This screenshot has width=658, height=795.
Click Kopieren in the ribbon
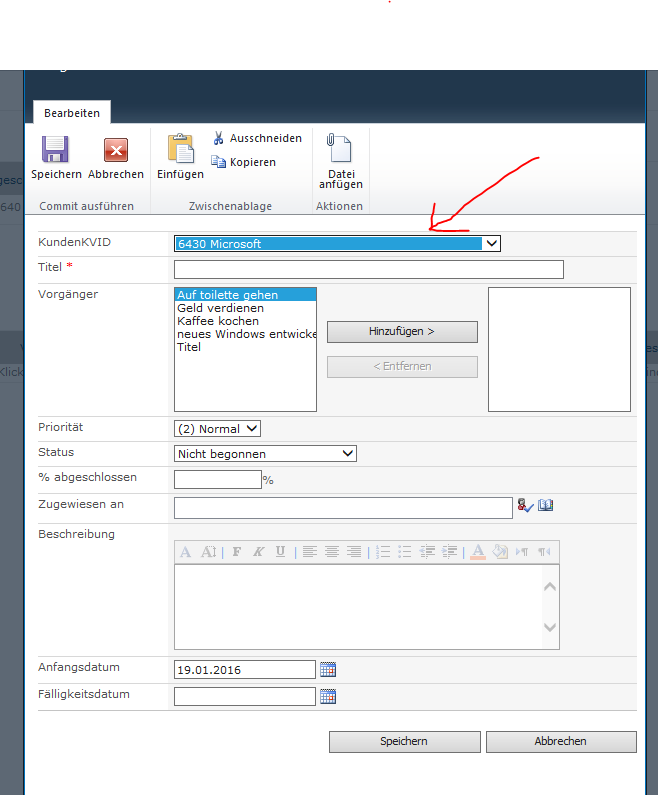[x=243, y=162]
